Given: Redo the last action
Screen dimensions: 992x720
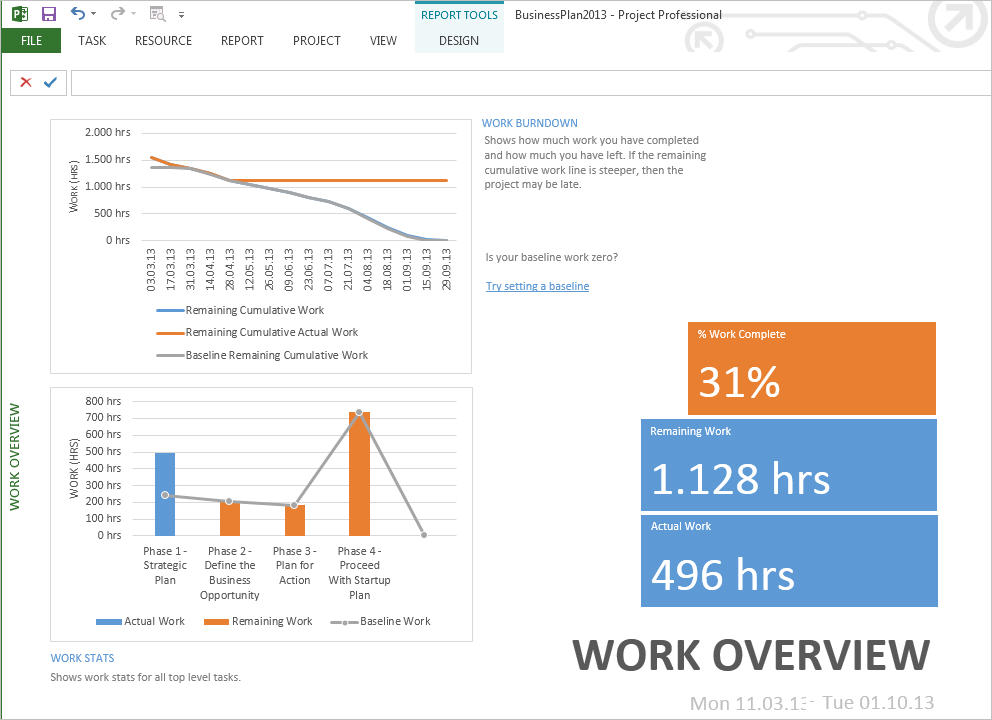Looking at the screenshot, I should tap(118, 13).
